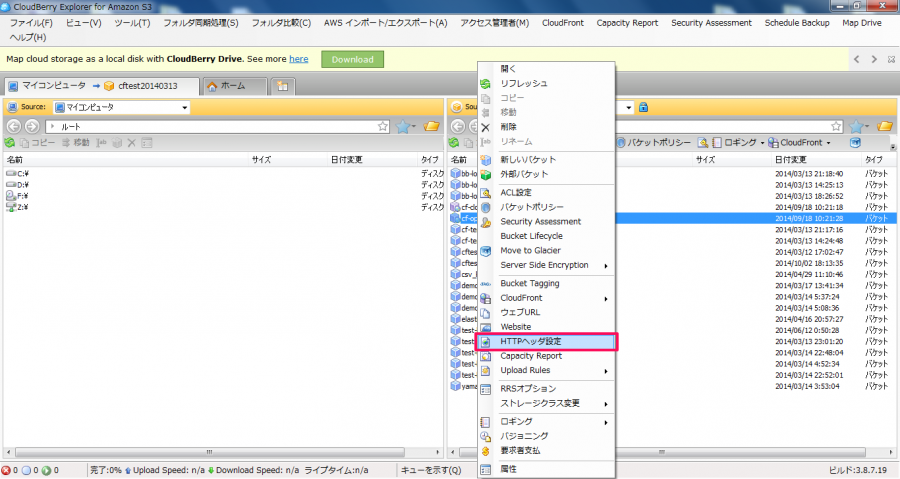Open the ファイル(F) menu

tap(31, 23)
